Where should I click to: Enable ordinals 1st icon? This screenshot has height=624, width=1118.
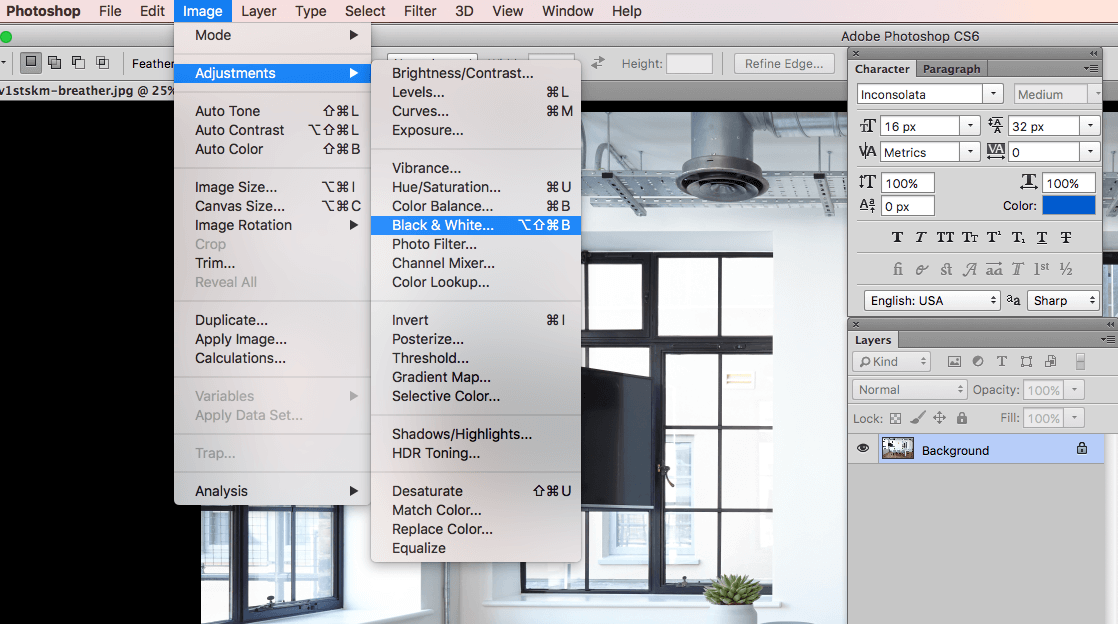click(x=1042, y=269)
